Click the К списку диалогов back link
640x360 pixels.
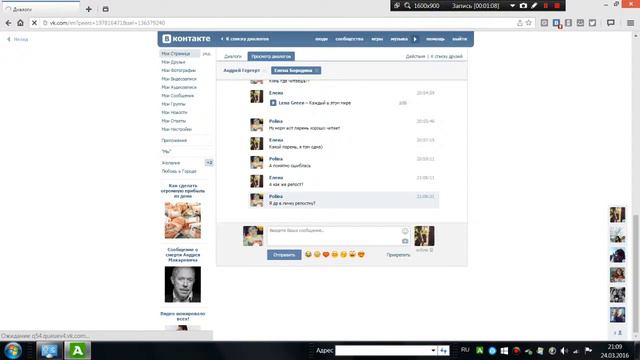coord(245,39)
